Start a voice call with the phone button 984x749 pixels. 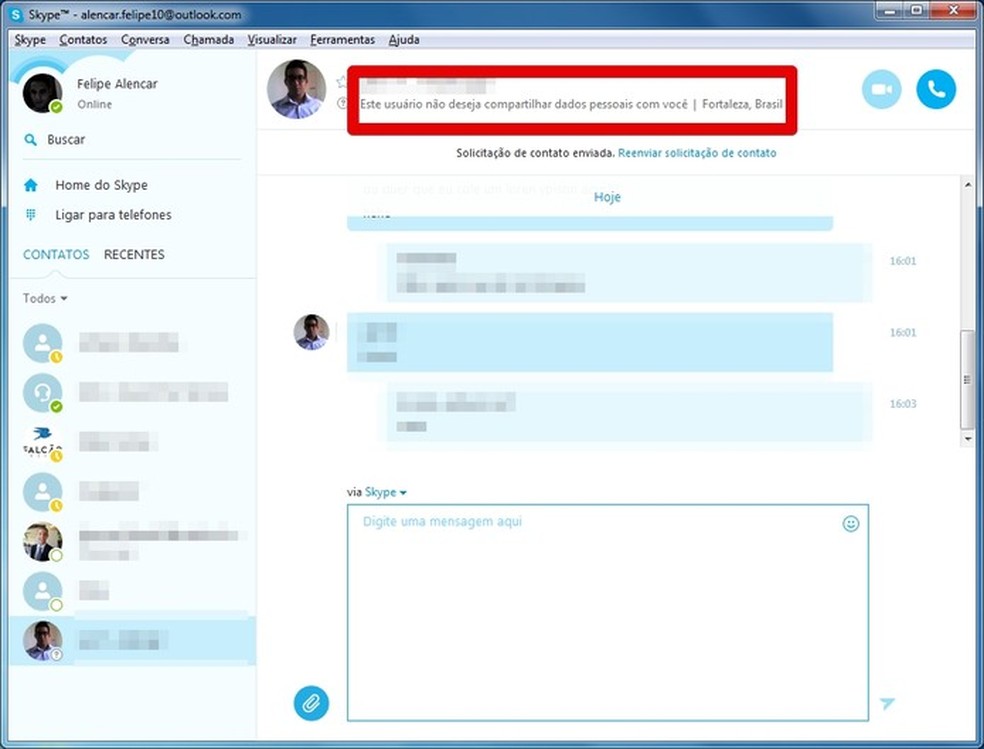tap(936, 90)
